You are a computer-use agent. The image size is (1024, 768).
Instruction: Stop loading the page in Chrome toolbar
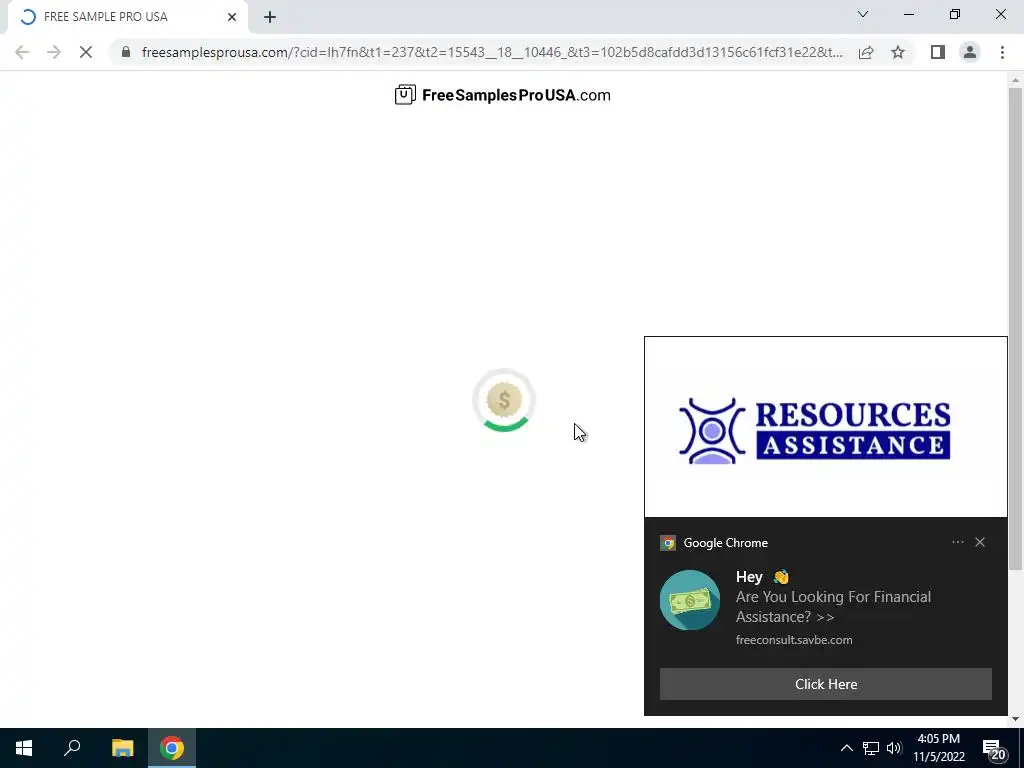[86, 52]
